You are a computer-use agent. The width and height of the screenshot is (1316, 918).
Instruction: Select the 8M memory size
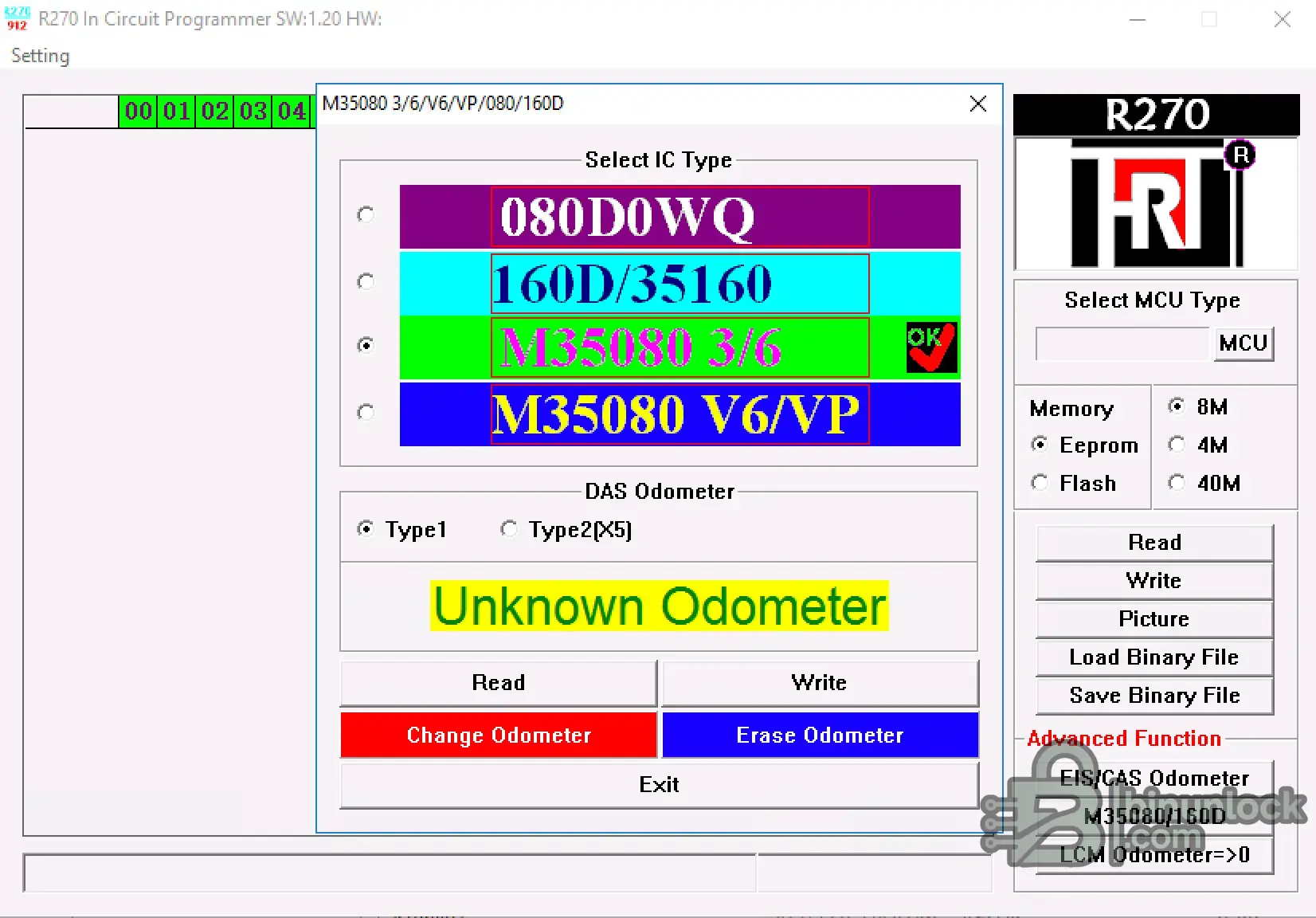coord(1198,406)
